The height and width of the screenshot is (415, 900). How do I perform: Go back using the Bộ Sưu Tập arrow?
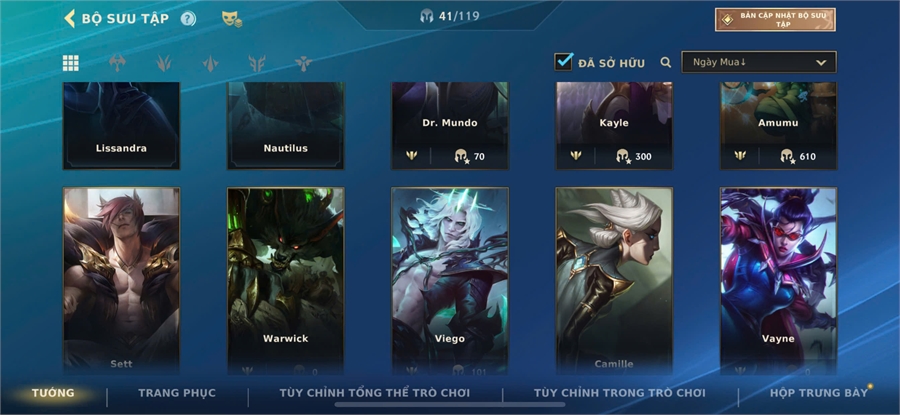69,18
